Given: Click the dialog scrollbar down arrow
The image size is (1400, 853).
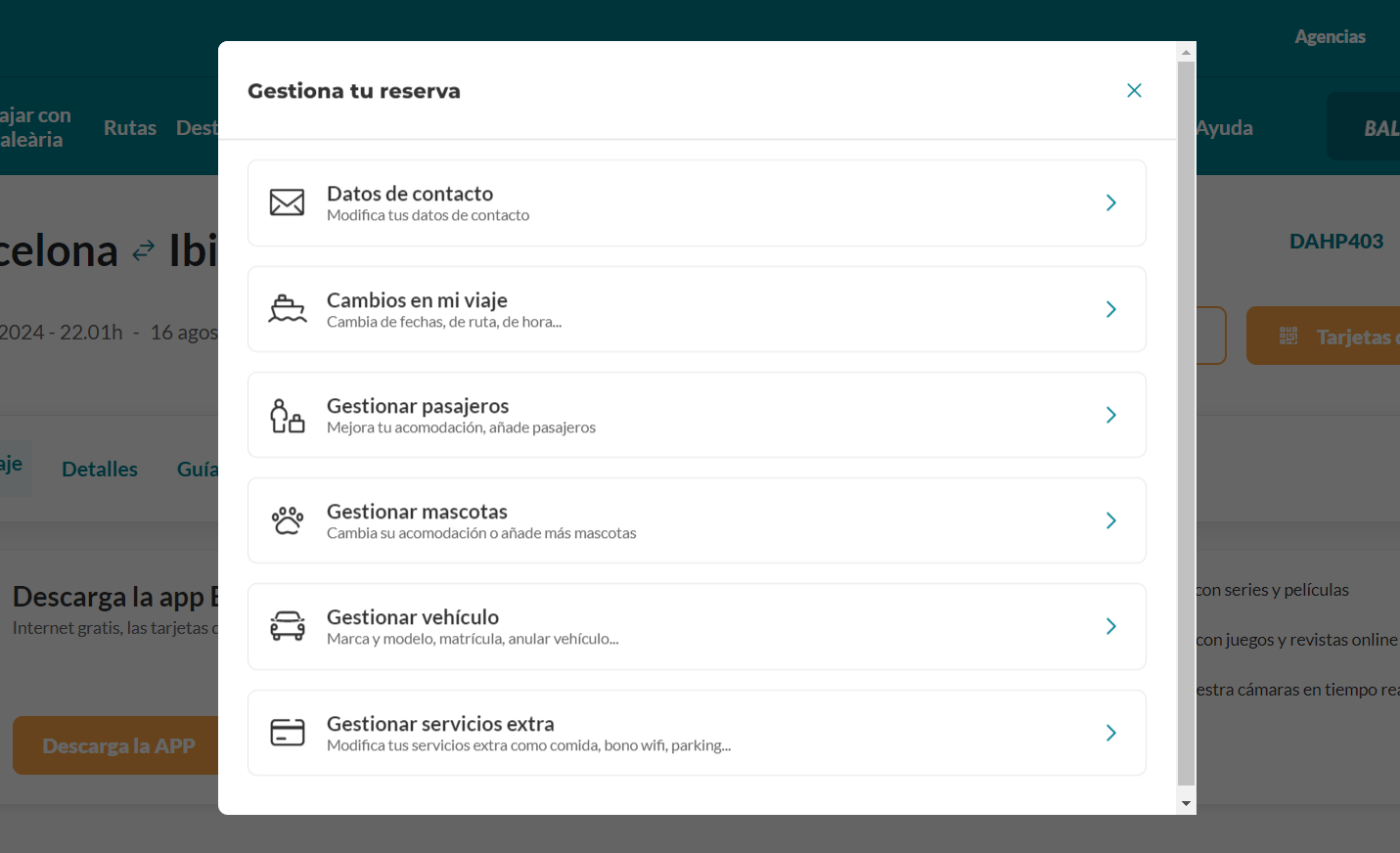Looking at the screenshot, I should pyautogui.click(x=1186, y=804).
